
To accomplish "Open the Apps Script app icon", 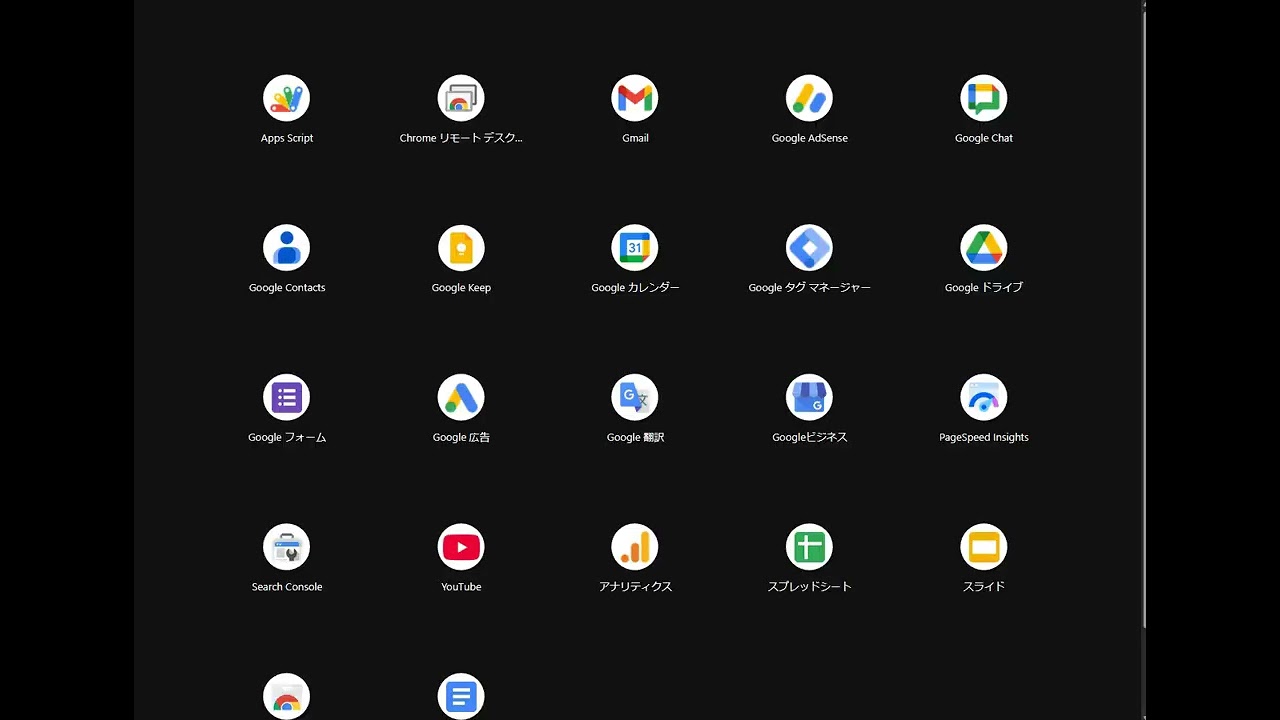I will pyautogui.click(x=286, y=98).
